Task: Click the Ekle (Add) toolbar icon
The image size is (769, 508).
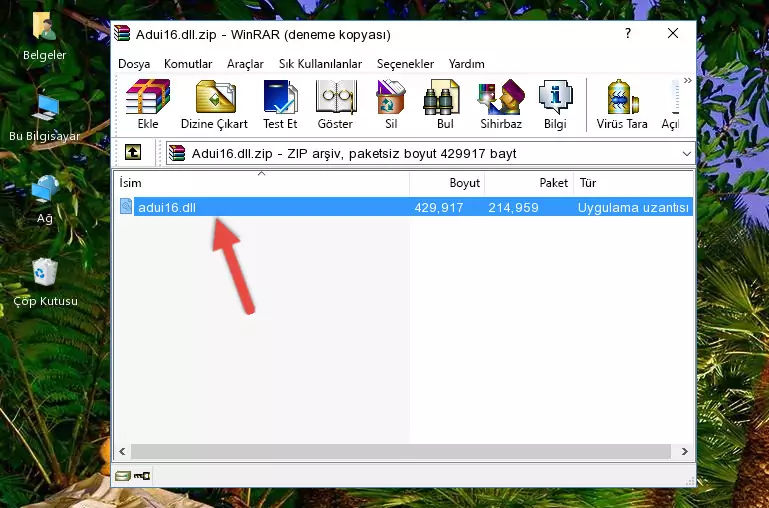Action: [148, 104]
